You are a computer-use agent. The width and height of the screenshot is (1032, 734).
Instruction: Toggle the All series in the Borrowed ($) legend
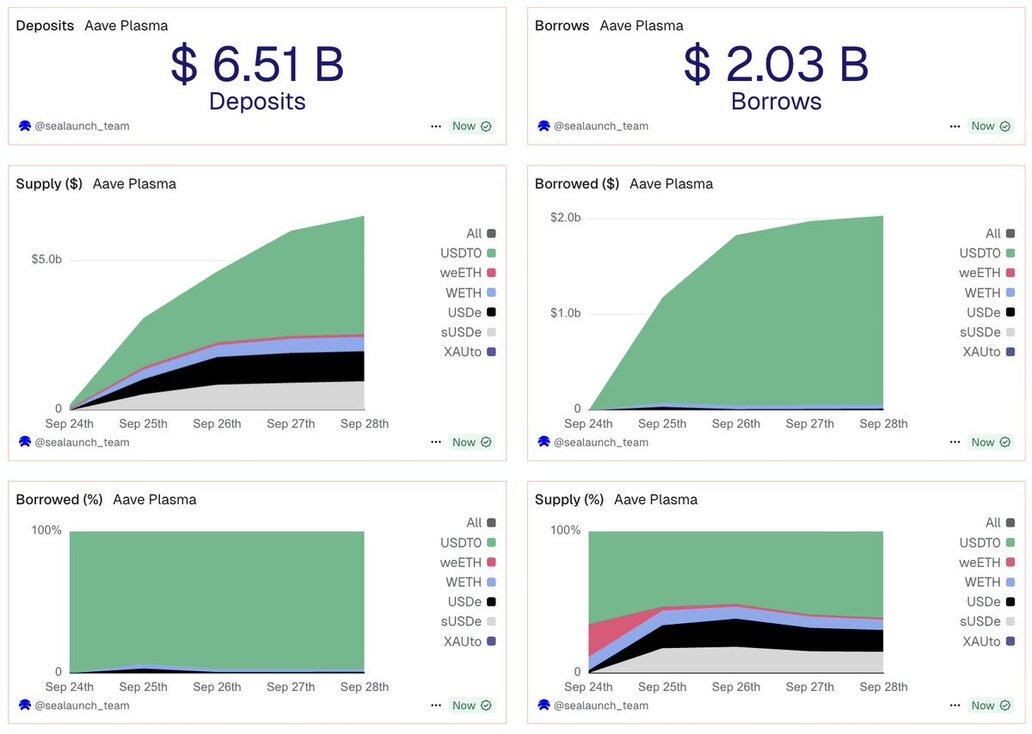(x=1000, y=233)
